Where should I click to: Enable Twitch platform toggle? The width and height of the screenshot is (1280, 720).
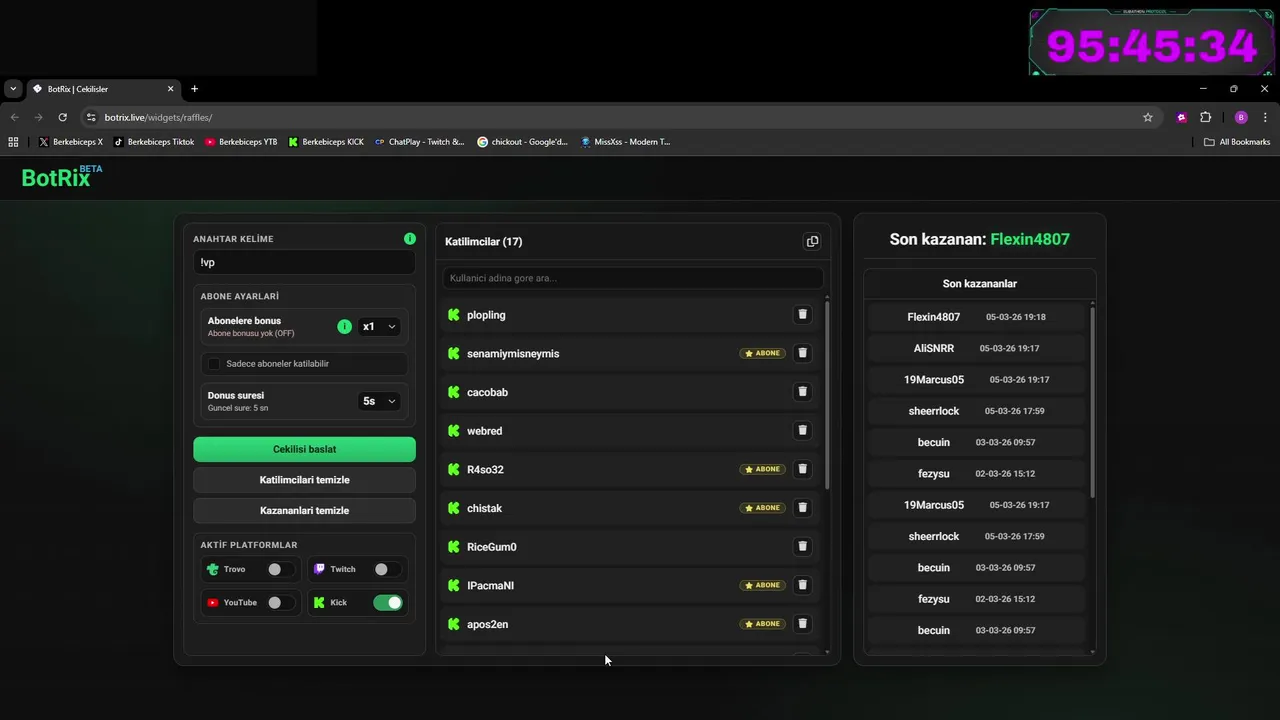pyautogui.click(x=387, y=569)
